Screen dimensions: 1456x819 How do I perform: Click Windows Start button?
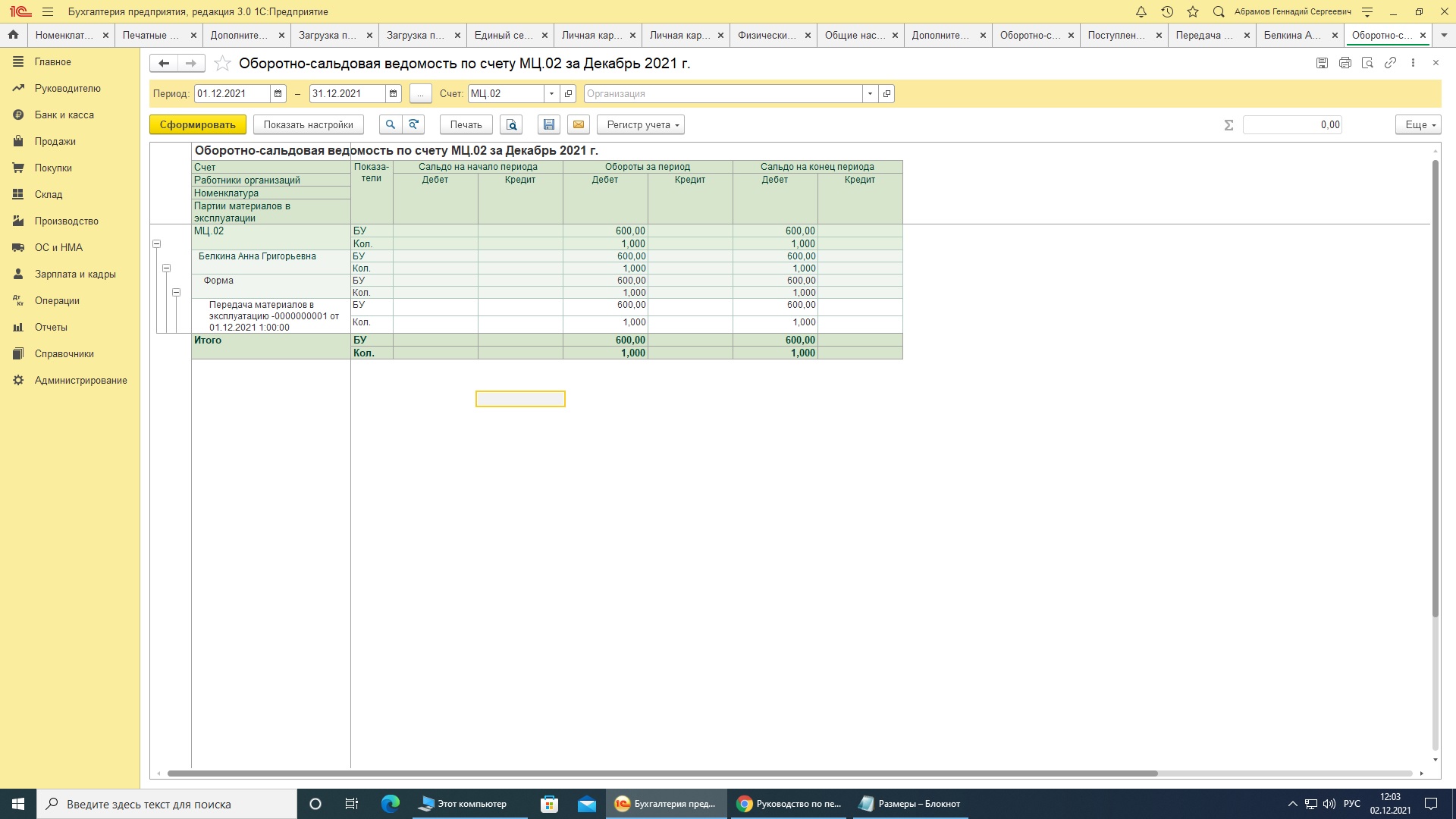18,804
